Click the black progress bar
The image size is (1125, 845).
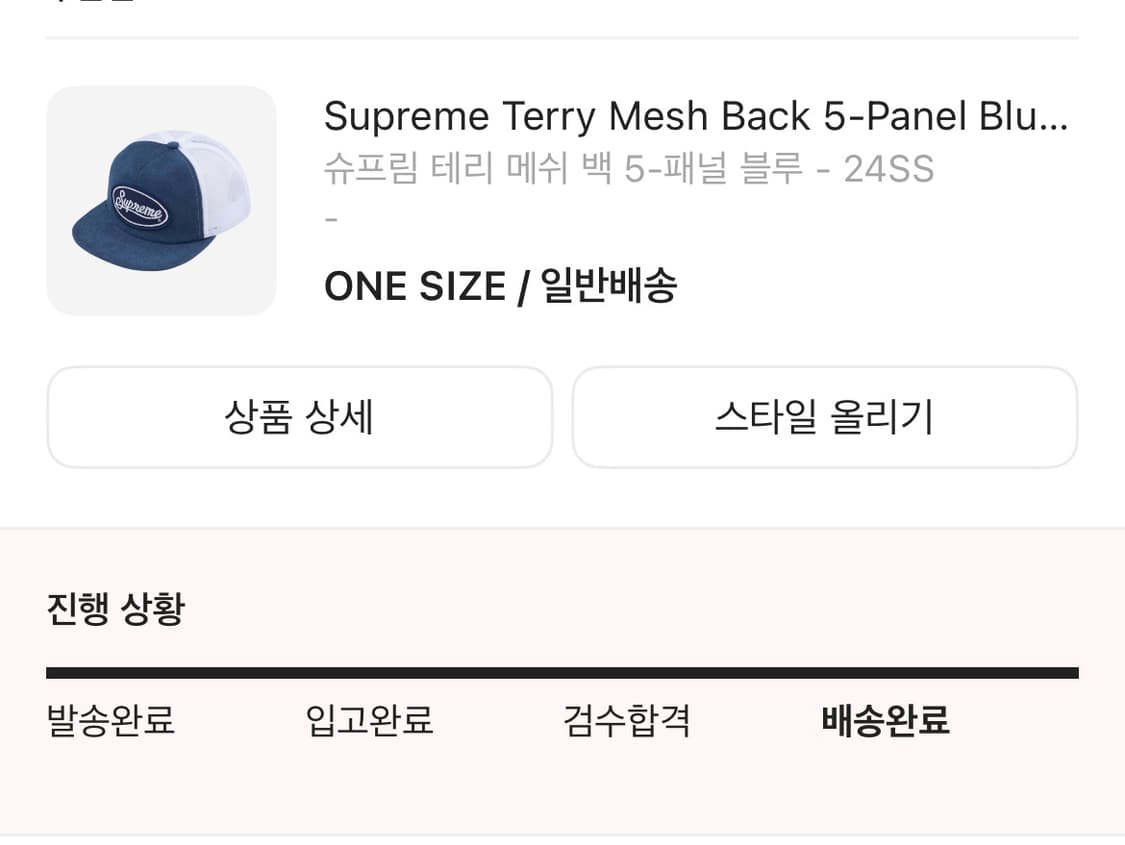(562, 673)
